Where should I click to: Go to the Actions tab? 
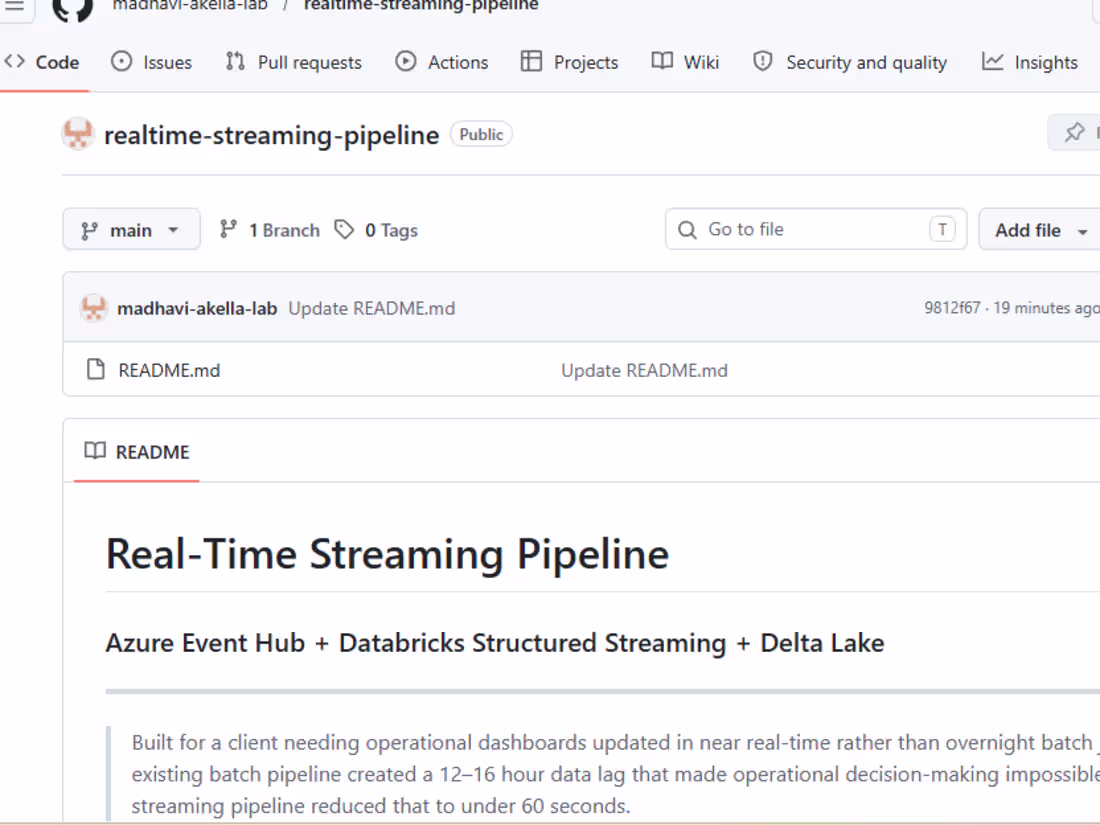point(442,62)
